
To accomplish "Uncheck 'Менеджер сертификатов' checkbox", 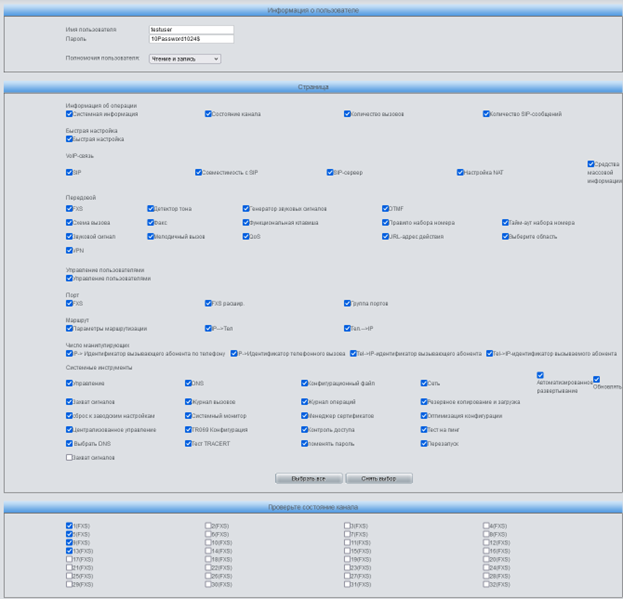I will (x=304, y=416).
